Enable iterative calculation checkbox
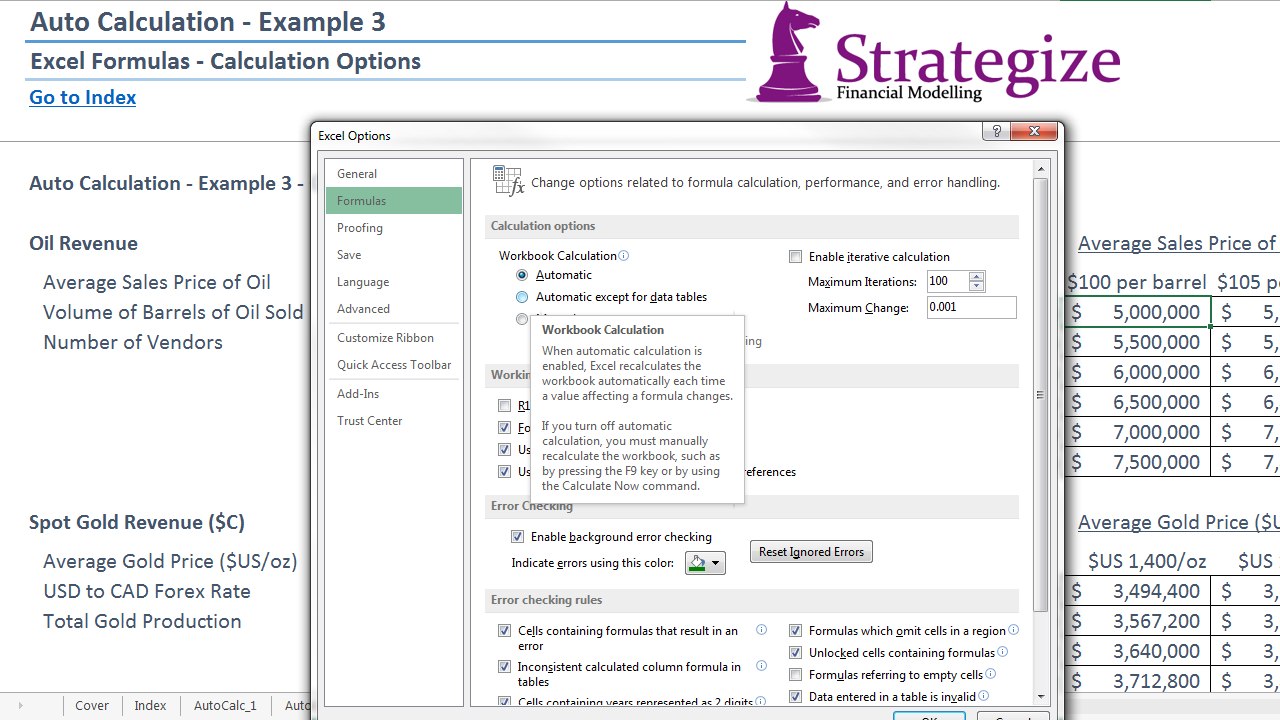 (x=796, y=257)
